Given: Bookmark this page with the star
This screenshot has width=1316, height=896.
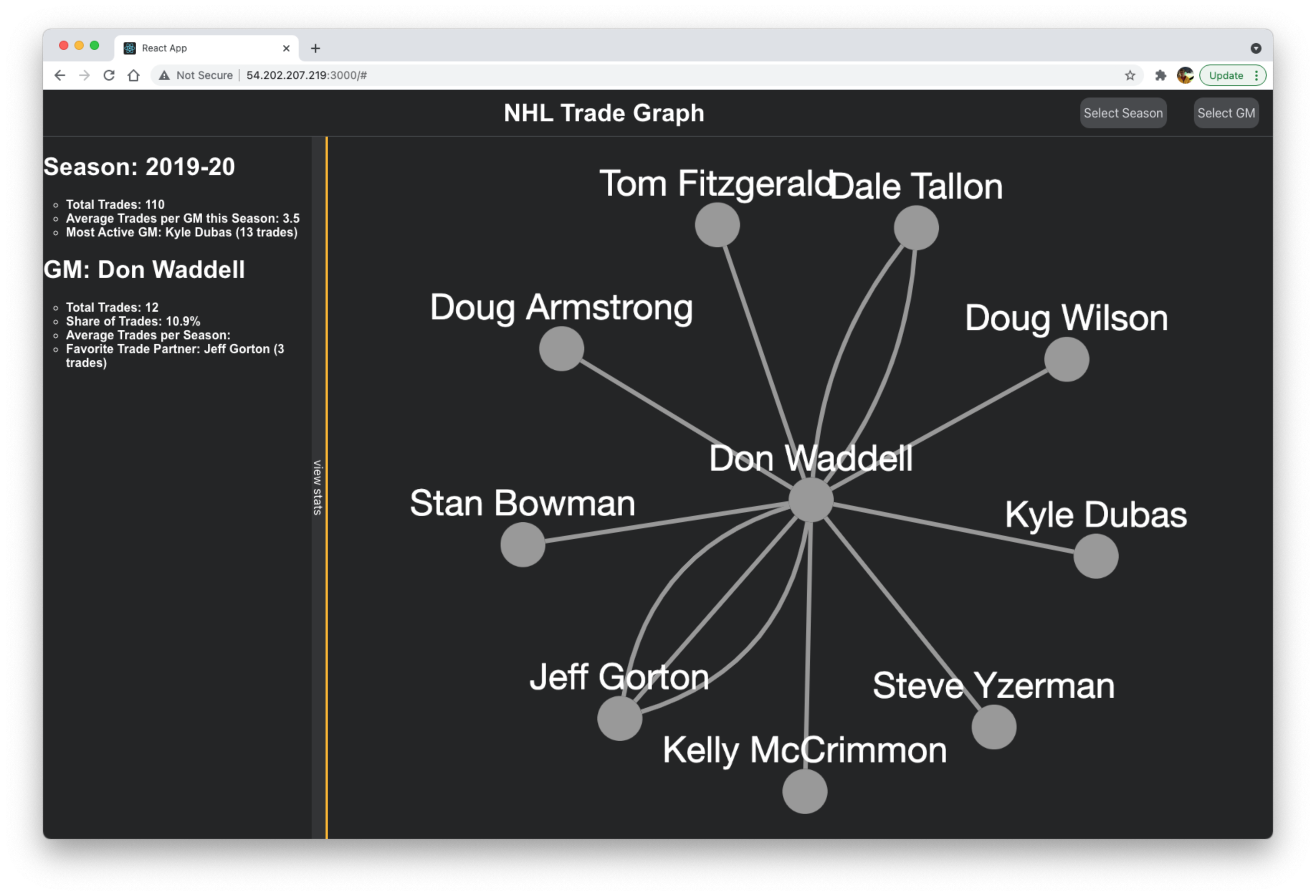Looking at the screenshot, I should [1130, 75].
